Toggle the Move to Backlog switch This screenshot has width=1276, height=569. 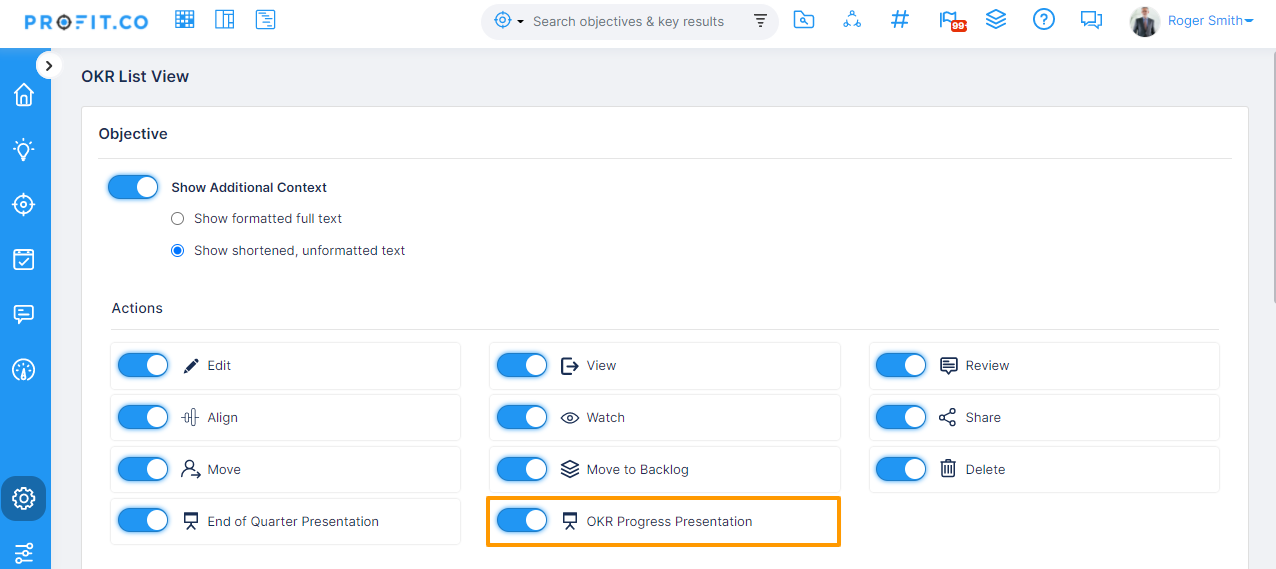click(x=522, y=469)
